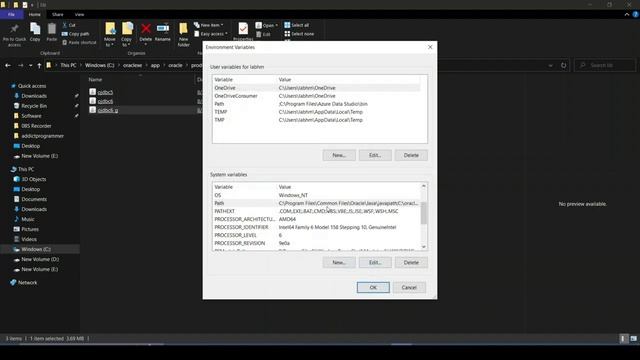Select the ojdbc6 file icon
640x360 pixels.
click(x=93, y=101)
